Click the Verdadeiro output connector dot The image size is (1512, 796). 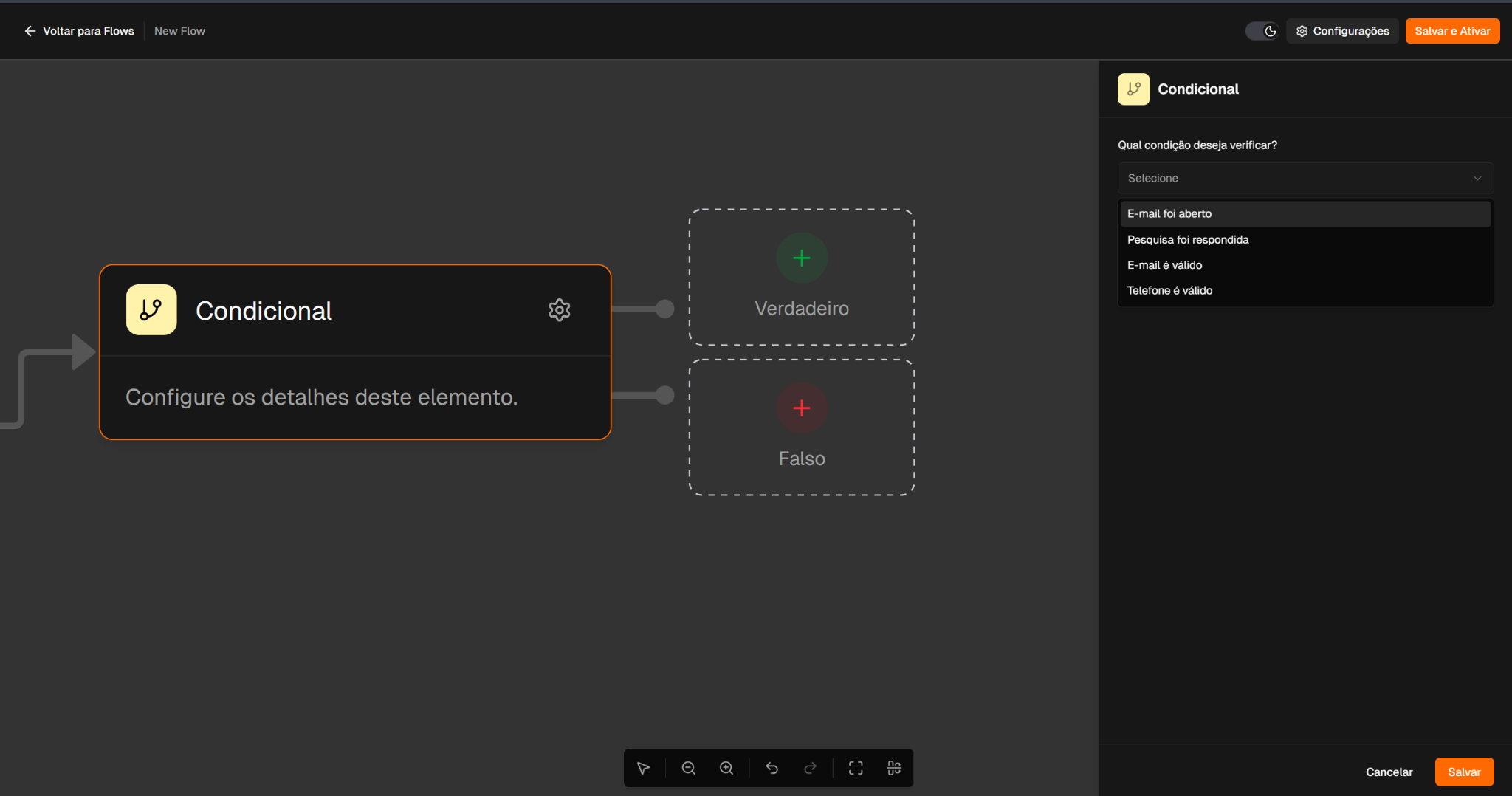[x=665, y=309]
